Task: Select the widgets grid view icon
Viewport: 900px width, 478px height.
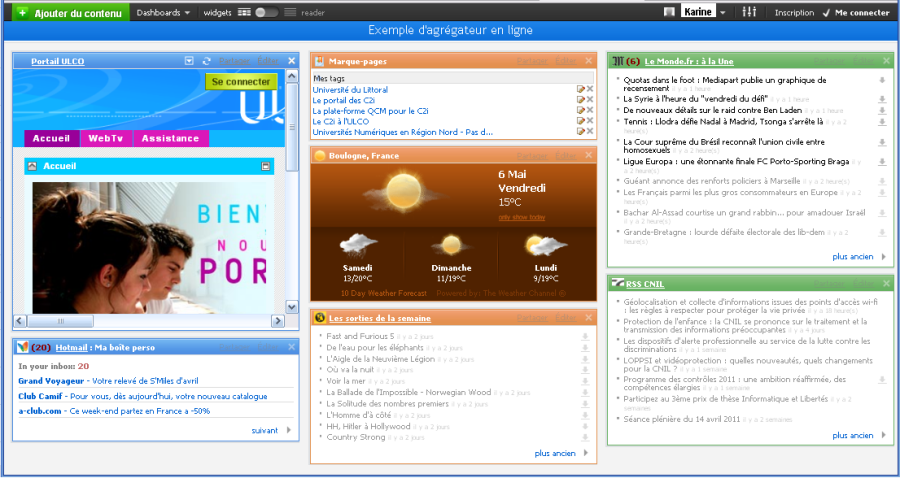Action: pyautogui.click(x=245, y=13)
